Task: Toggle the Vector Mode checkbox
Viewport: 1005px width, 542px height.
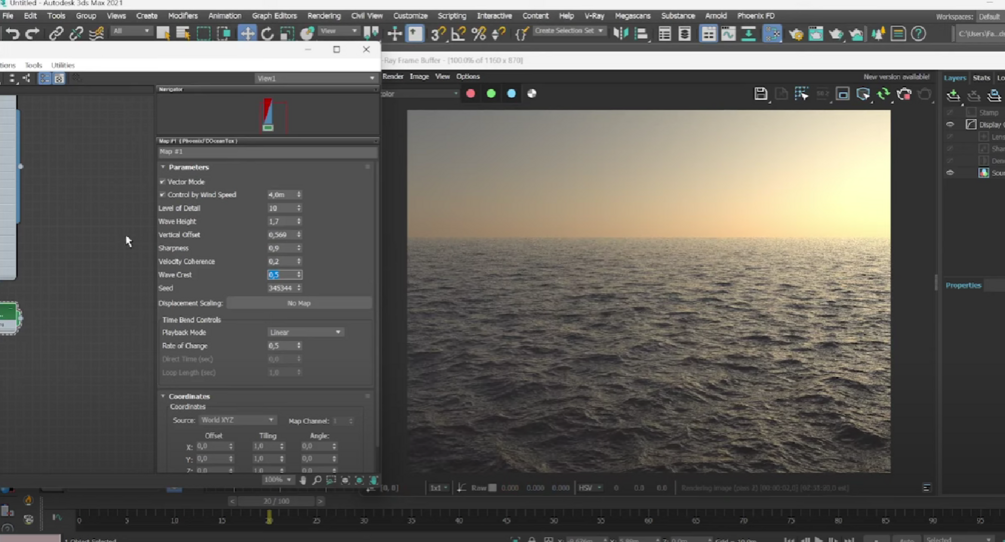Action: tap(163, 182)
